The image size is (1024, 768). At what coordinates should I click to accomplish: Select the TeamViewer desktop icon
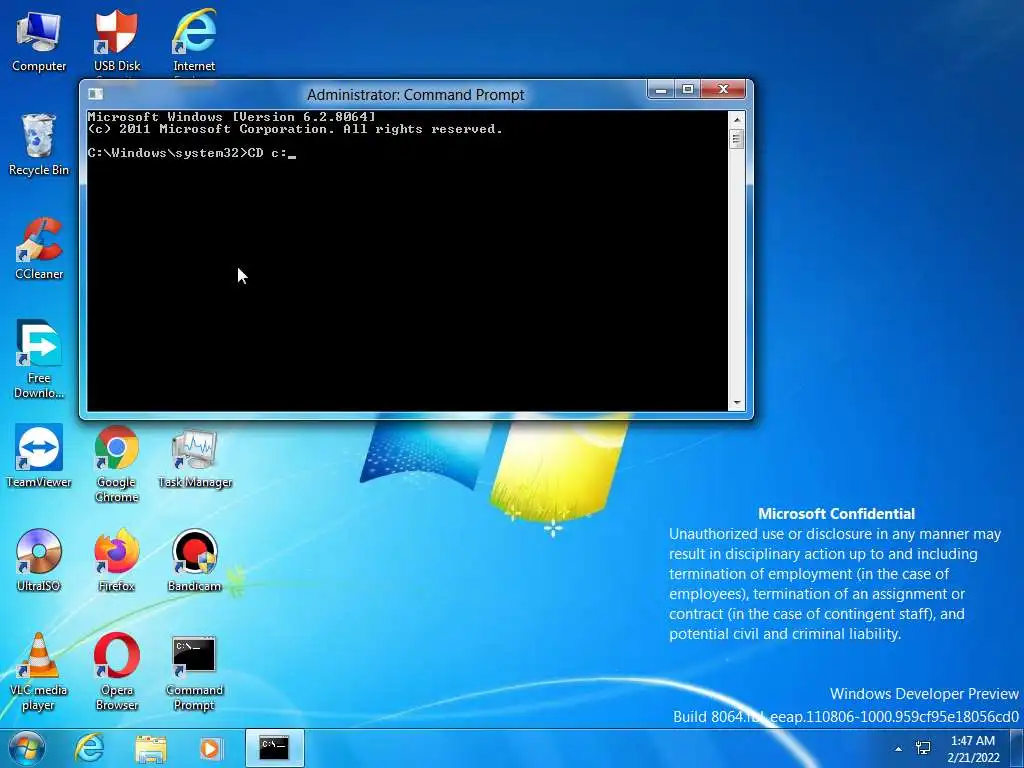coord(39,456)
